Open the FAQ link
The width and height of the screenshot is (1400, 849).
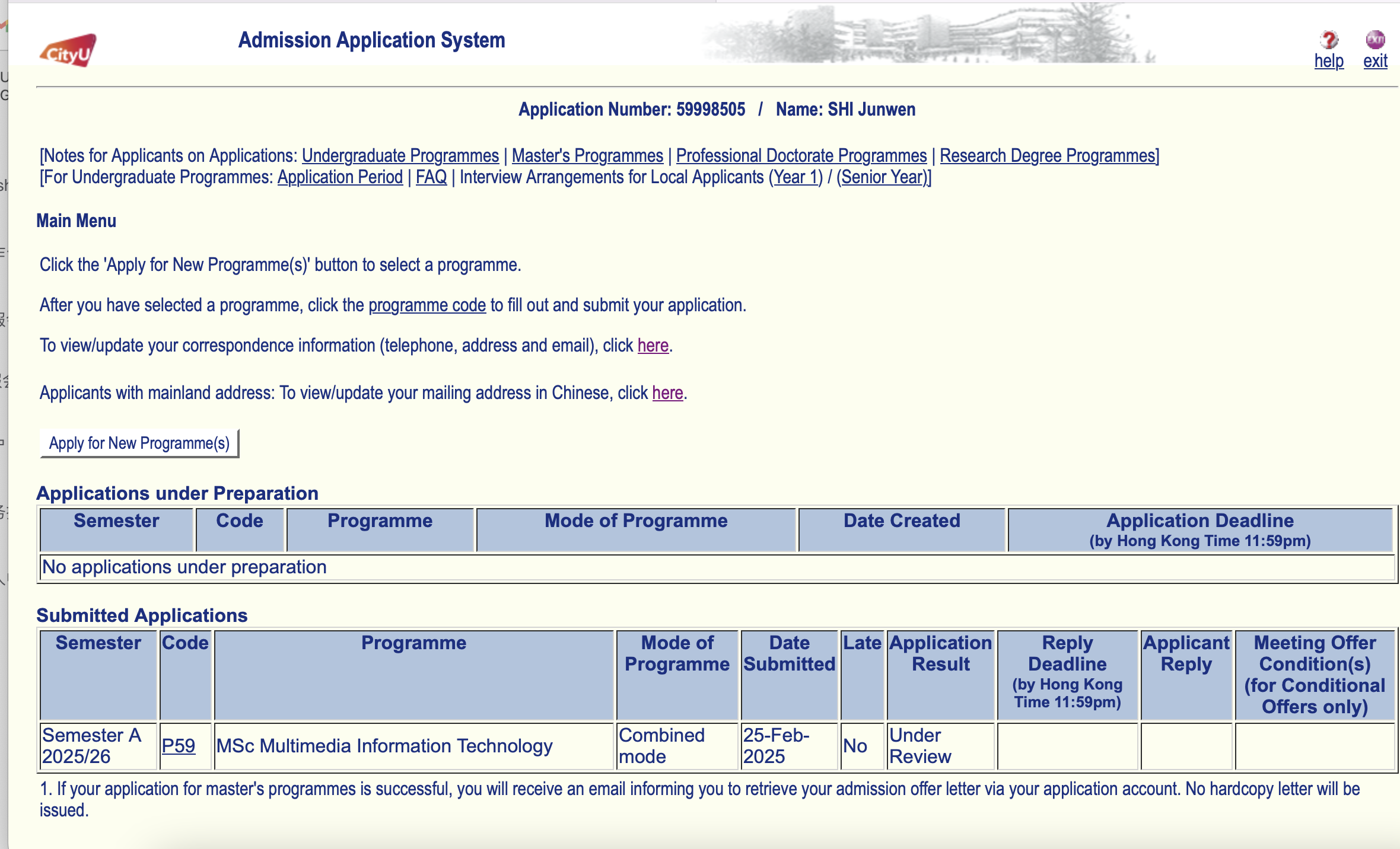coord(431,177)
